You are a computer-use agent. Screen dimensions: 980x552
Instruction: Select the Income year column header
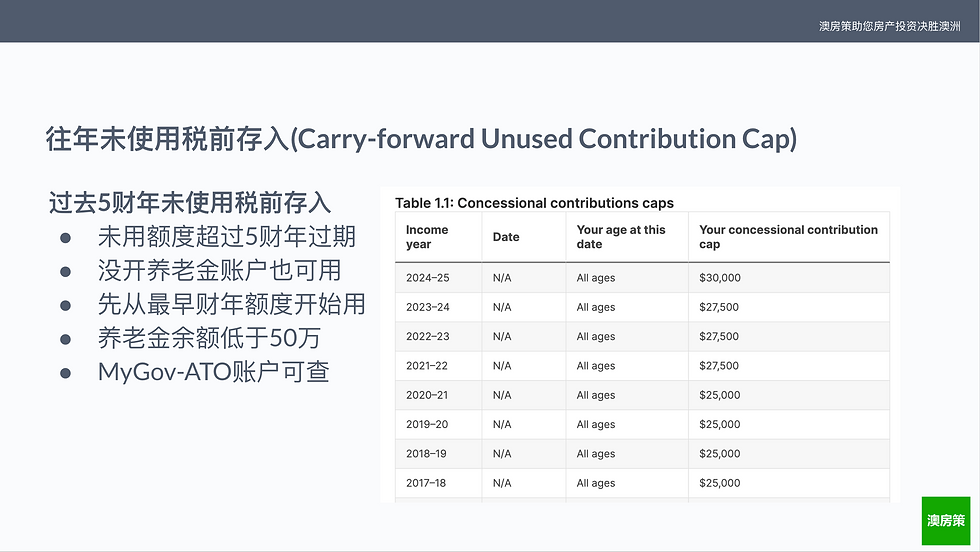point(428,237)
